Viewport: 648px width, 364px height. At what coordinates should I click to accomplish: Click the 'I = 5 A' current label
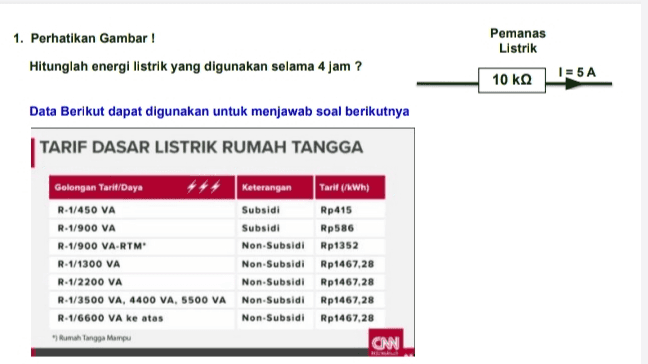point(577,72)
